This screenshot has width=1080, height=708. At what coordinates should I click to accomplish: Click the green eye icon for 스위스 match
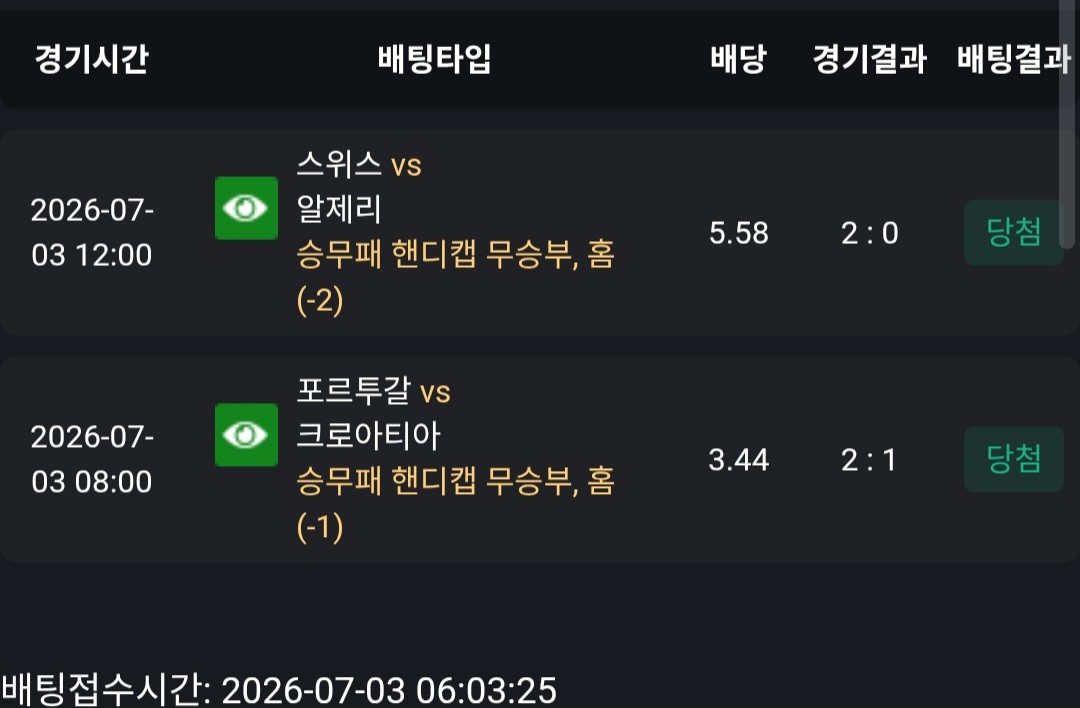246,208
